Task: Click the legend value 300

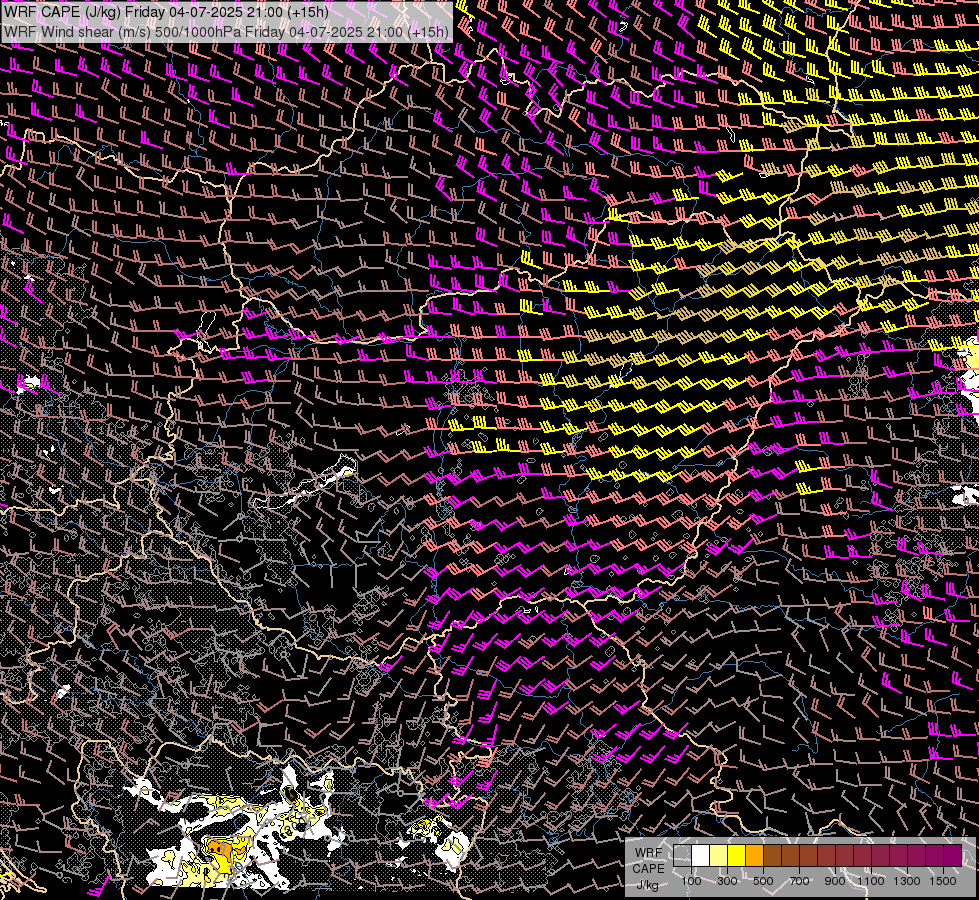Action: tap(727, 881)
